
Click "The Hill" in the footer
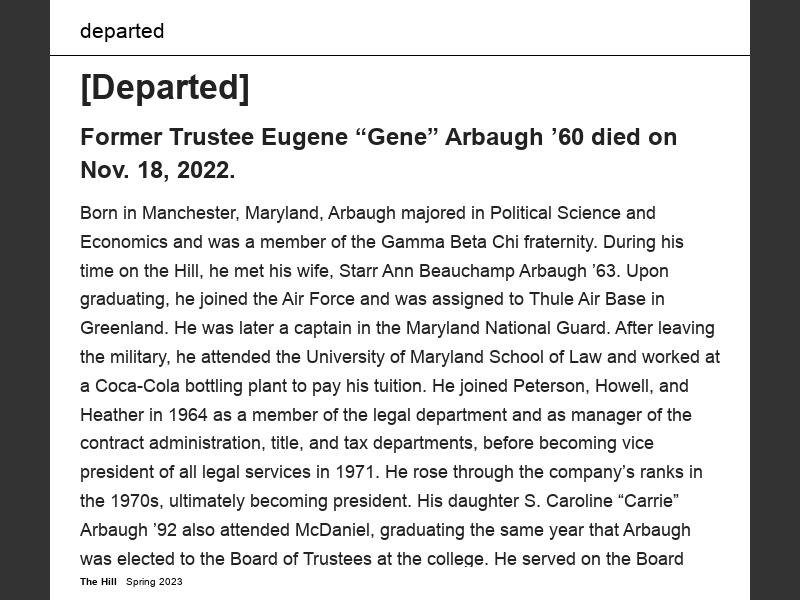pos(98,582)
